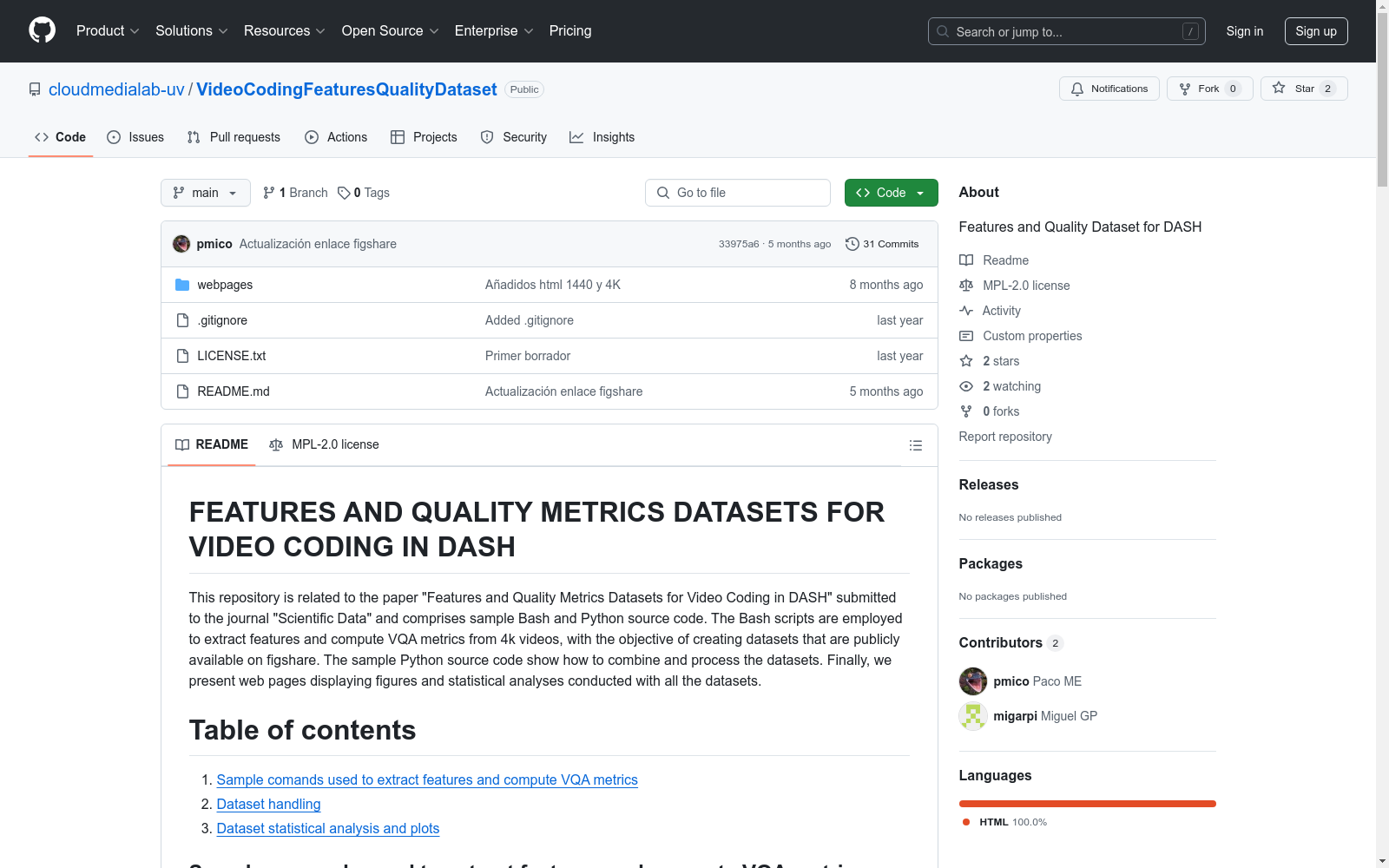The width and height of the screenshot is (1389, 868).
Task: Click the search magnifier icon in header
Action: pyautogui.click(x=943, y=31)
